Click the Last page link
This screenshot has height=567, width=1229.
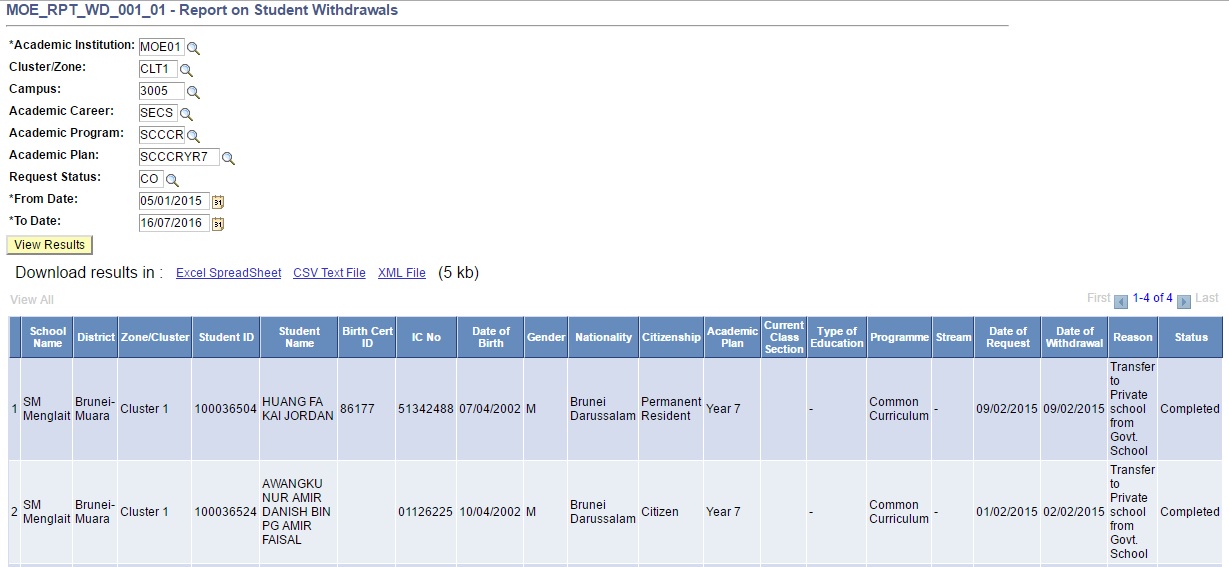[1207, 298]
